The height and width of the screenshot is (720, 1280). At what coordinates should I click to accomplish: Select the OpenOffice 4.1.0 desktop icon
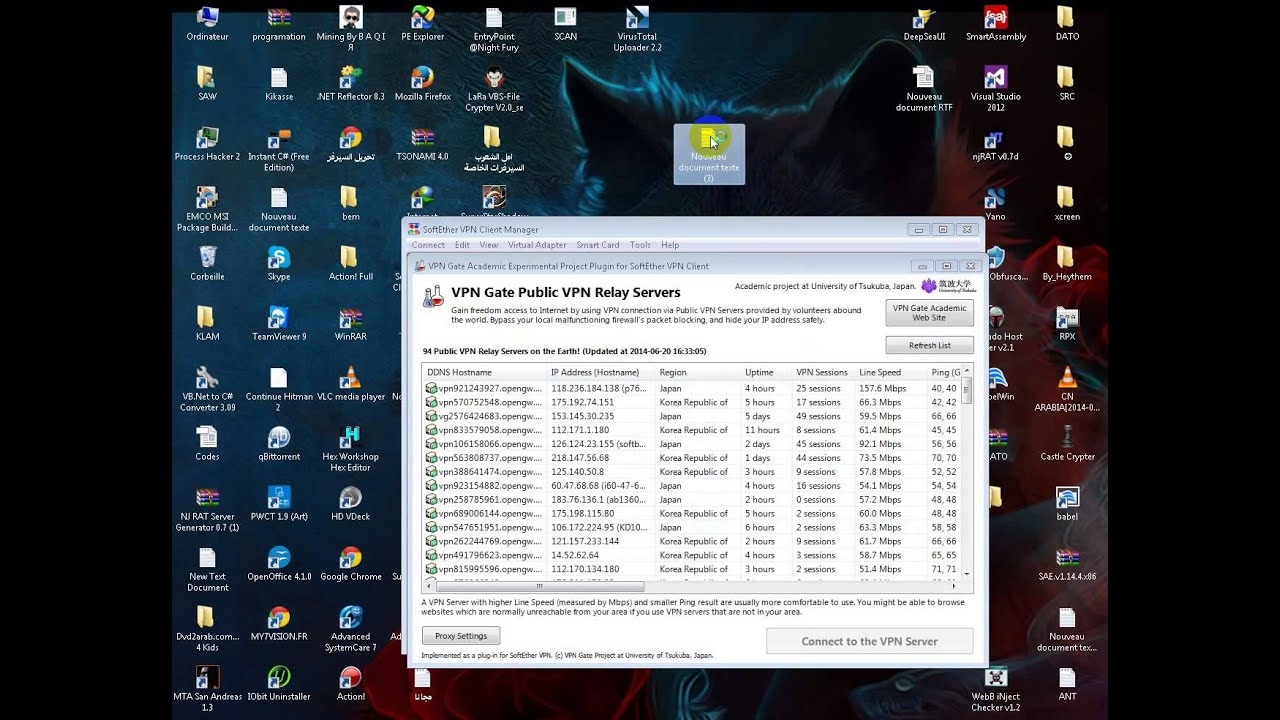point(279,564)
